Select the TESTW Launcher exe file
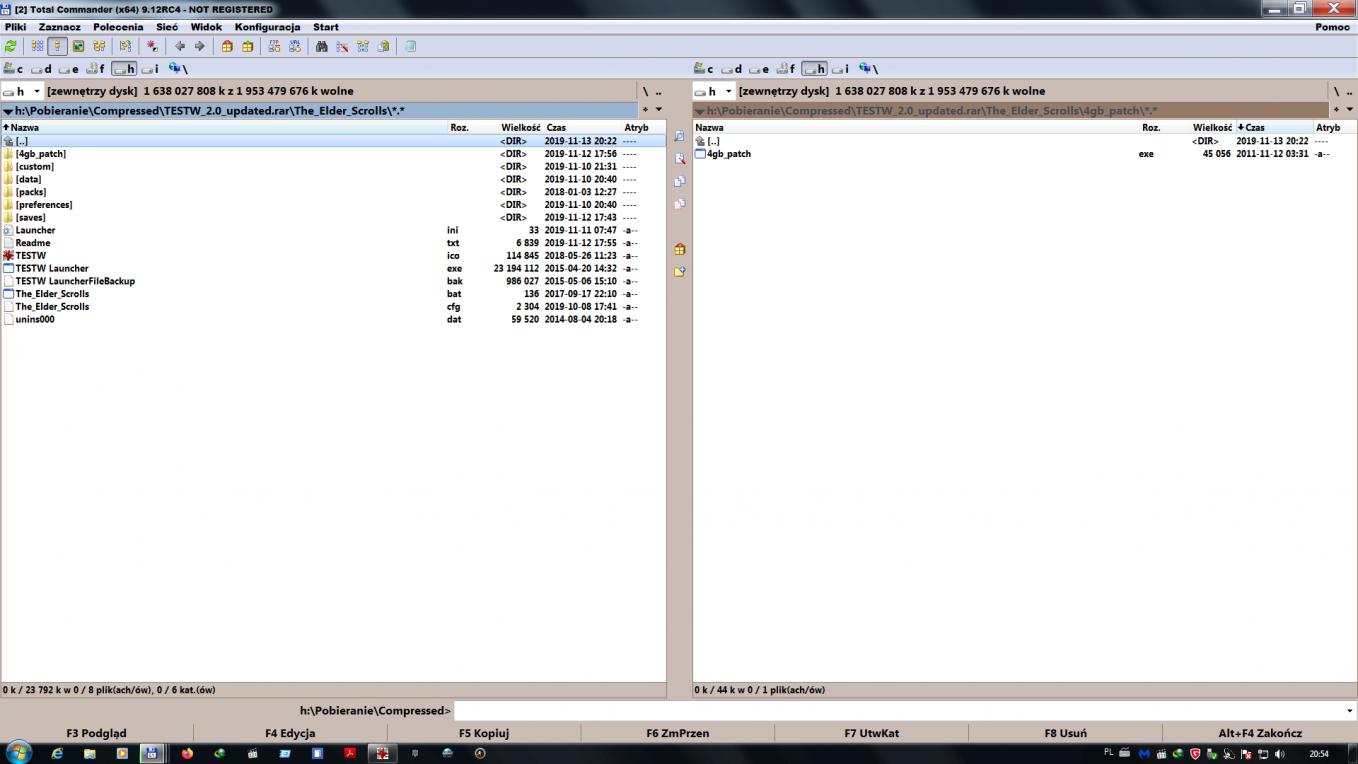 [52, 268]
